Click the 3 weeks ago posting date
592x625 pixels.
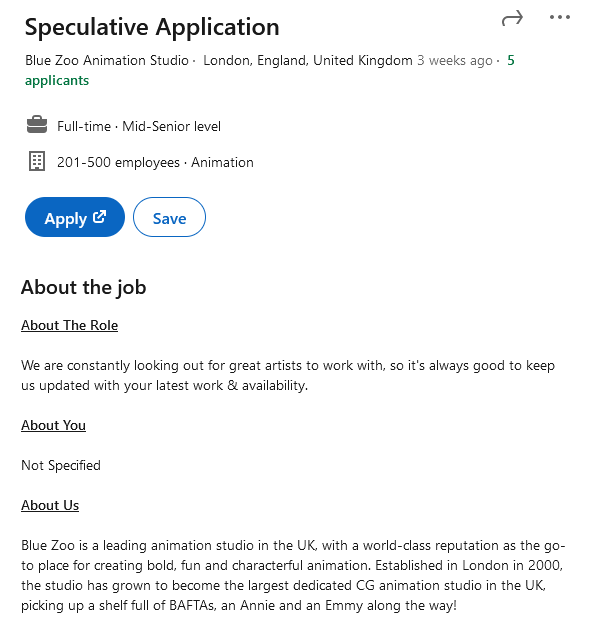coord(455,61)
